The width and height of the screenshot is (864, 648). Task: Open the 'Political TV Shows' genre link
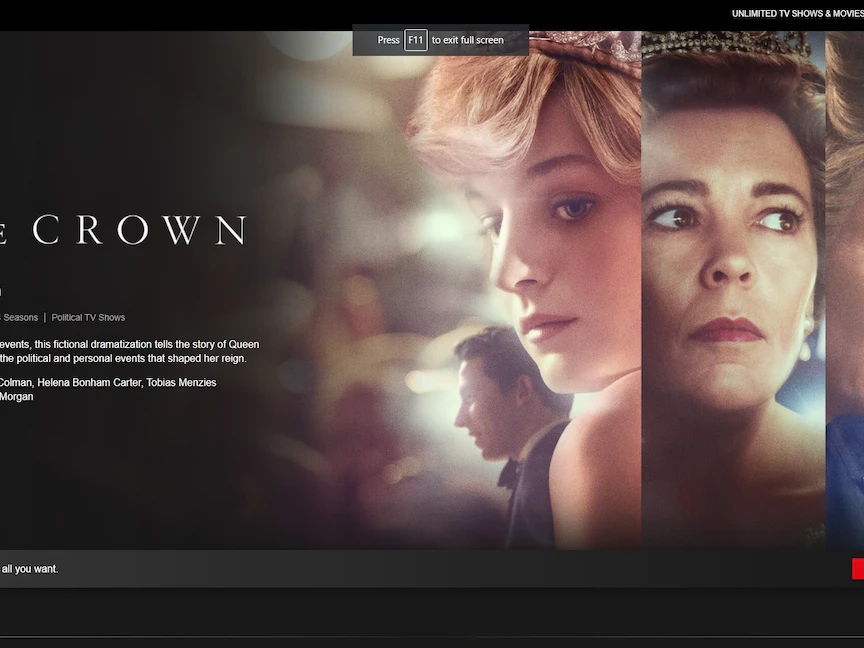88,318
